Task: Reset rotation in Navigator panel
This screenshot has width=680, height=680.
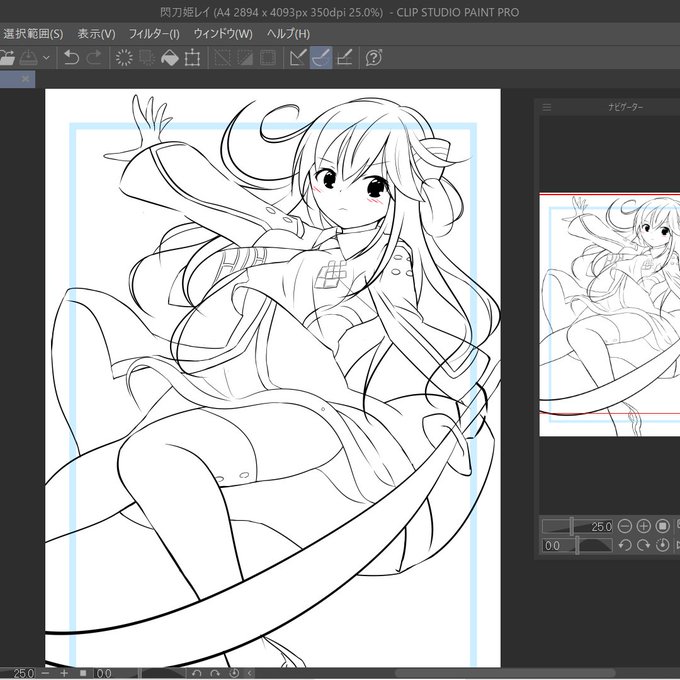Action: pos(663,545)
